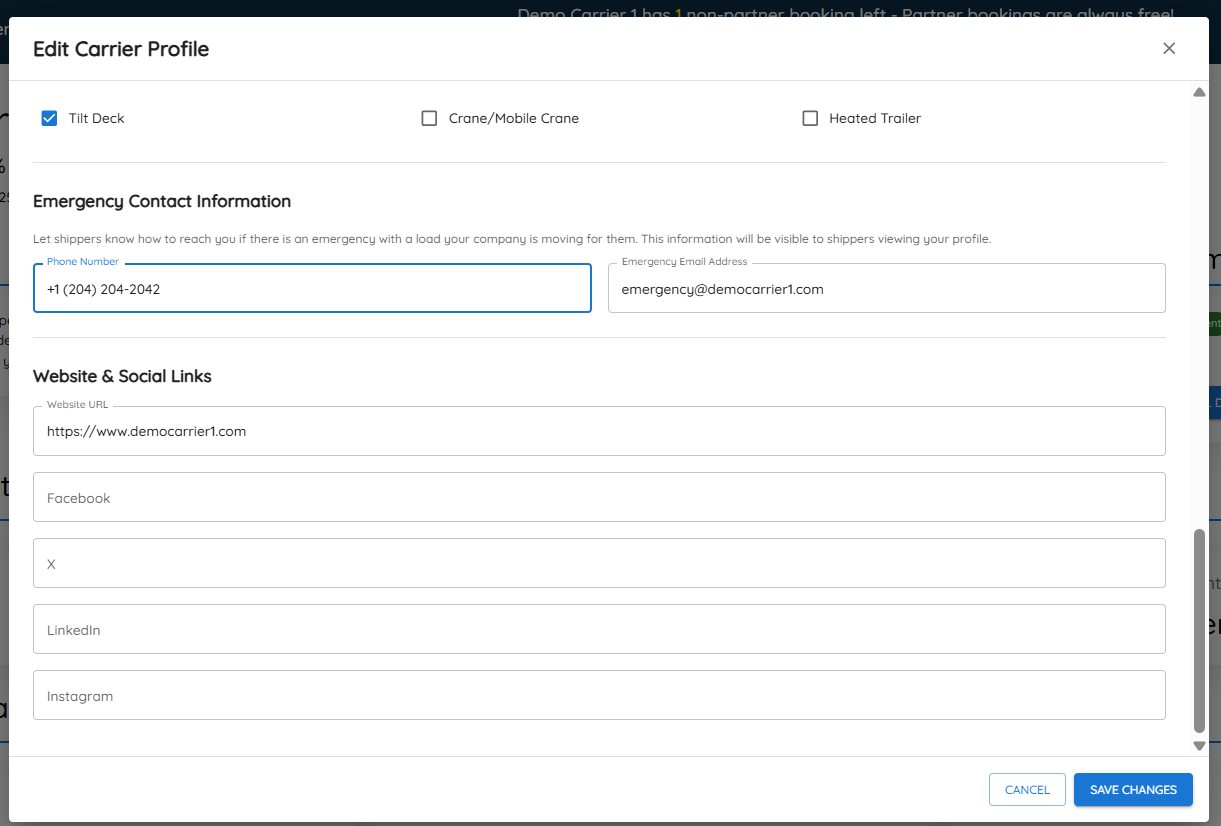Click into the X social link field
1221x826 pixels.
click(599, 563)
